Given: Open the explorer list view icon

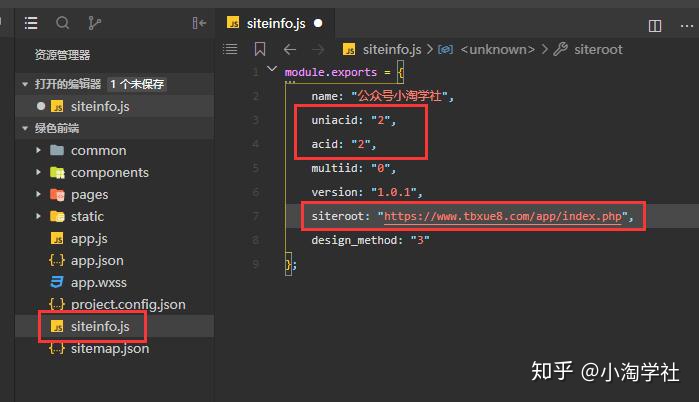Looking at the screenshot, I should pyautogui.click(x=31, y=22).
